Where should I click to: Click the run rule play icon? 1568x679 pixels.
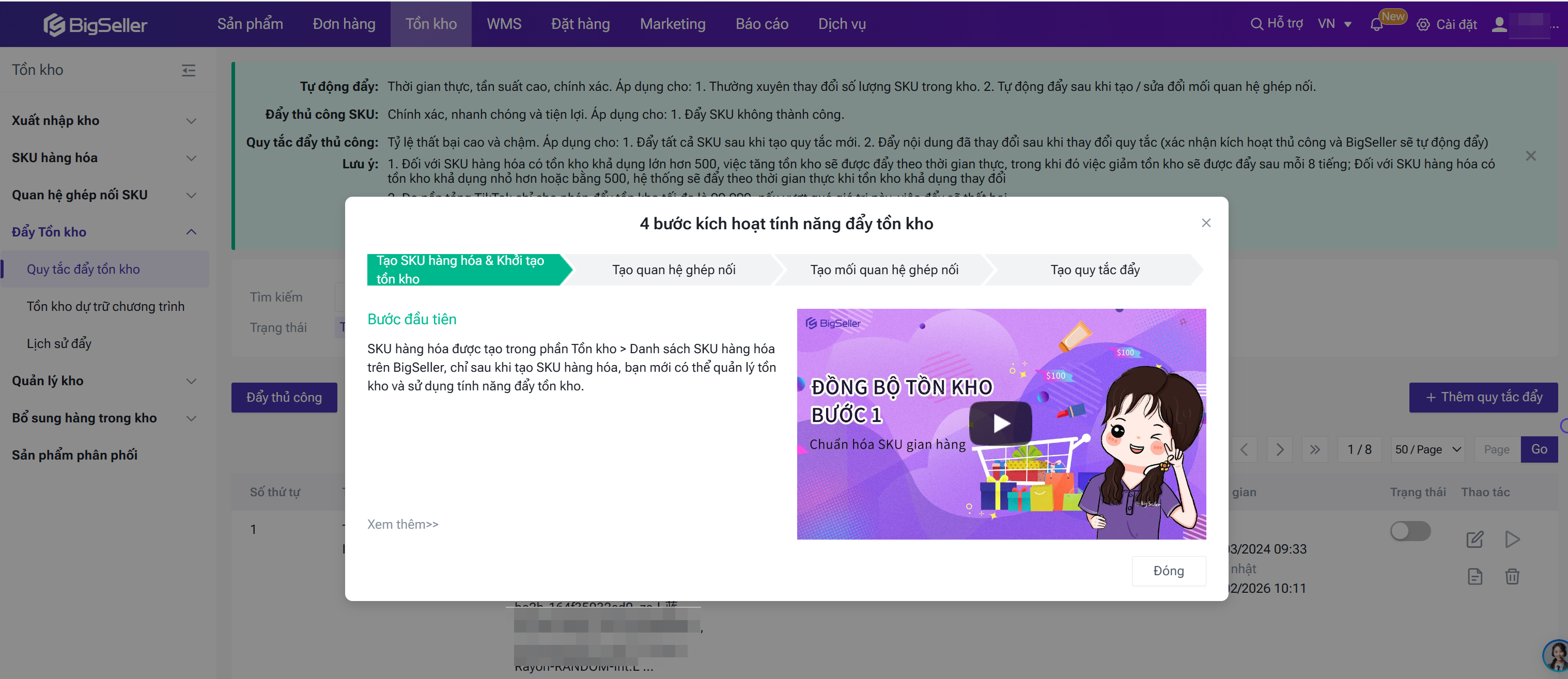point(1512,539)
